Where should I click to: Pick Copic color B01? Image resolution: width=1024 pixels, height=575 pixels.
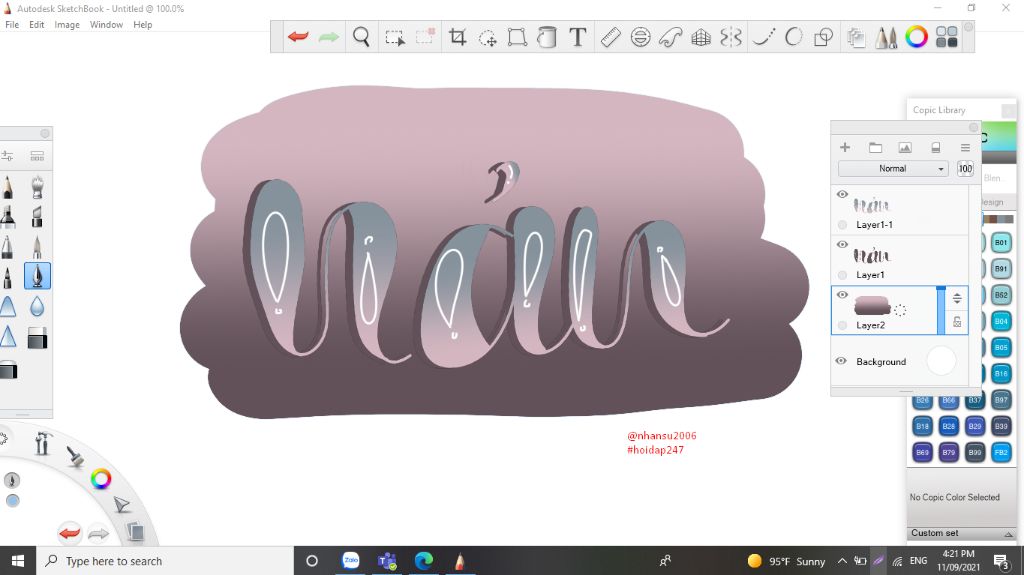click(x=1001, y=242)
